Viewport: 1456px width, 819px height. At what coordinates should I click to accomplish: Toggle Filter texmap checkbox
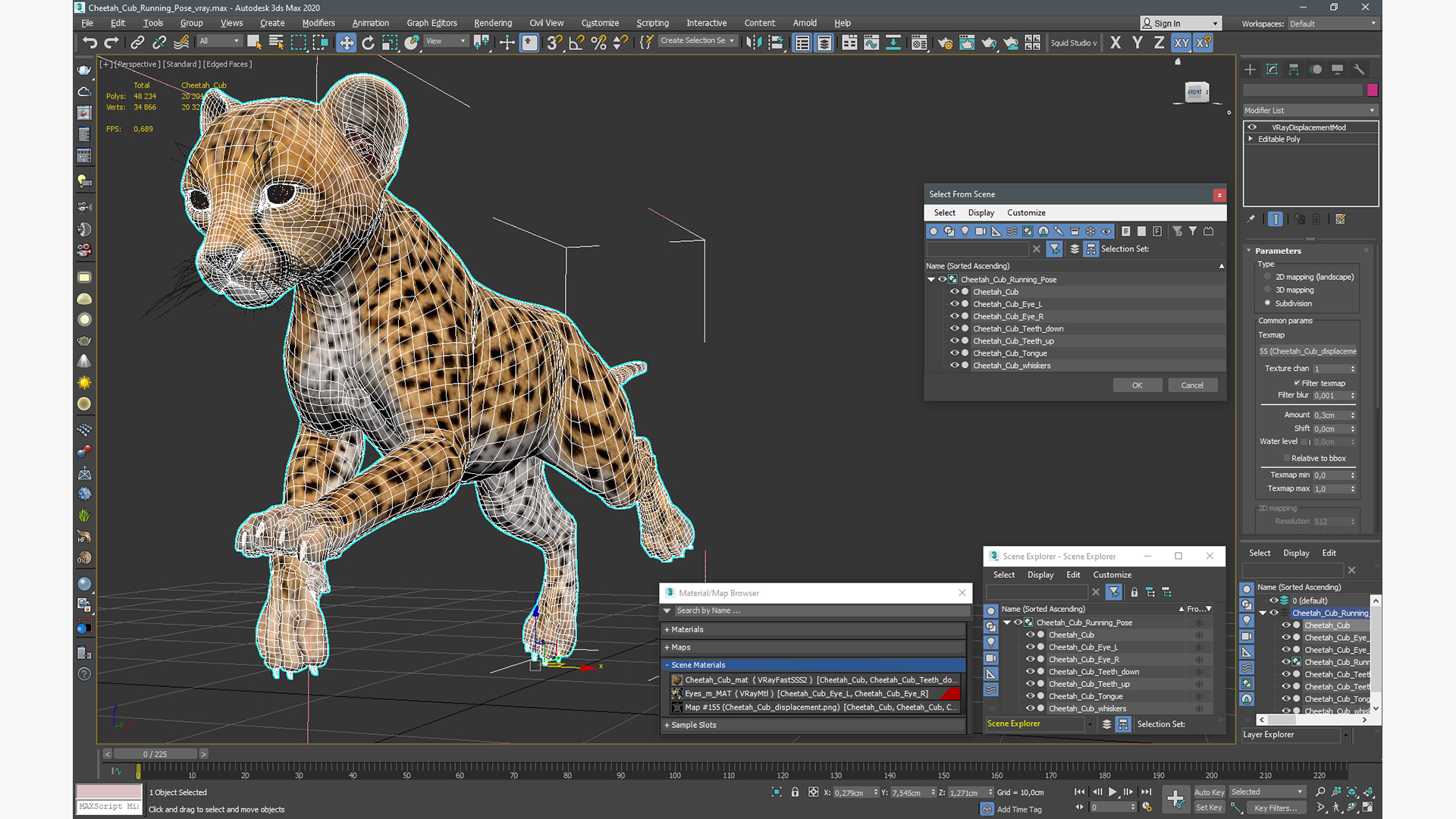[1297, 383]
